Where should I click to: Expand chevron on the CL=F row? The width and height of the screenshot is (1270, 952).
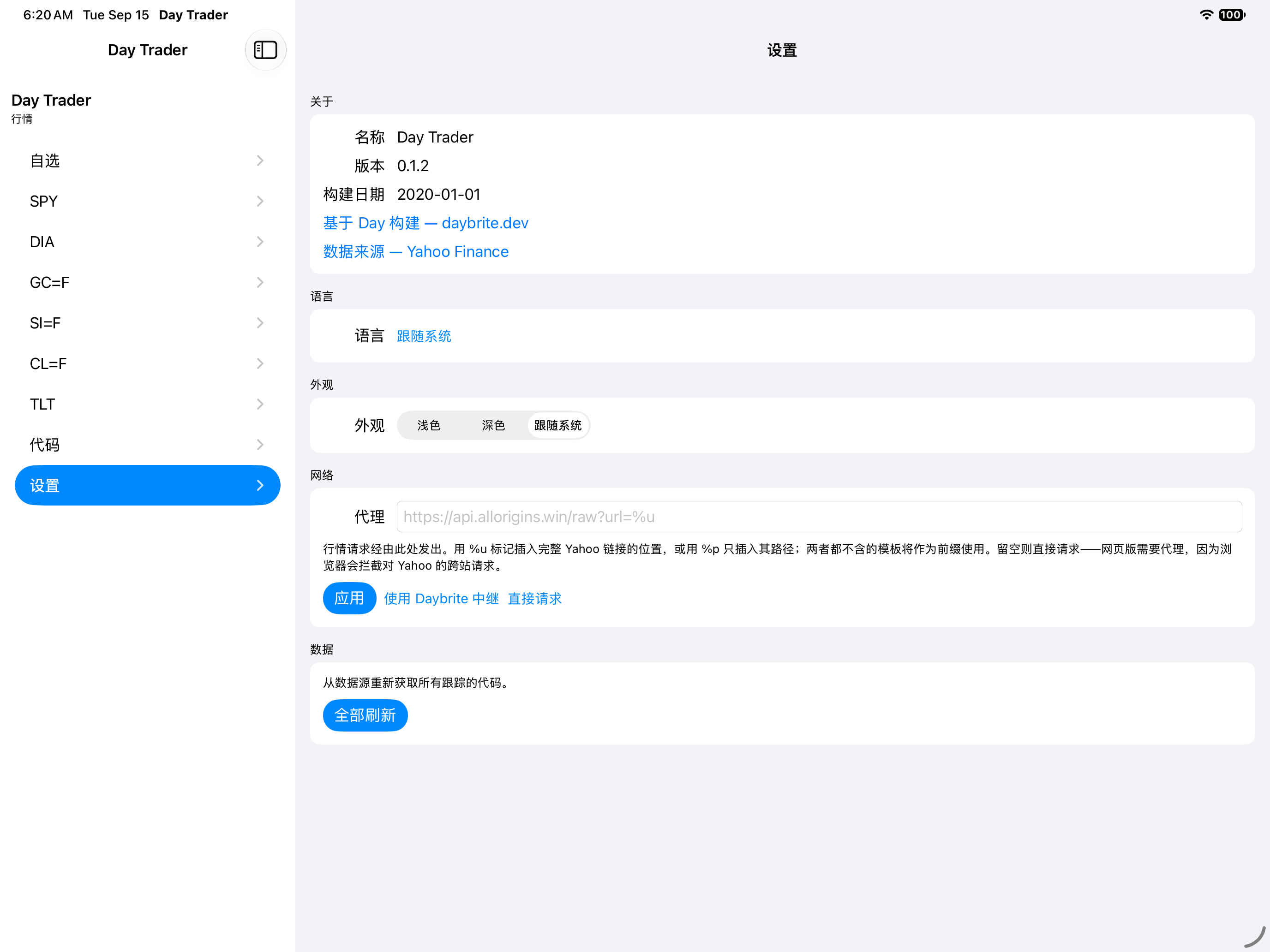[x=260, y=364]
